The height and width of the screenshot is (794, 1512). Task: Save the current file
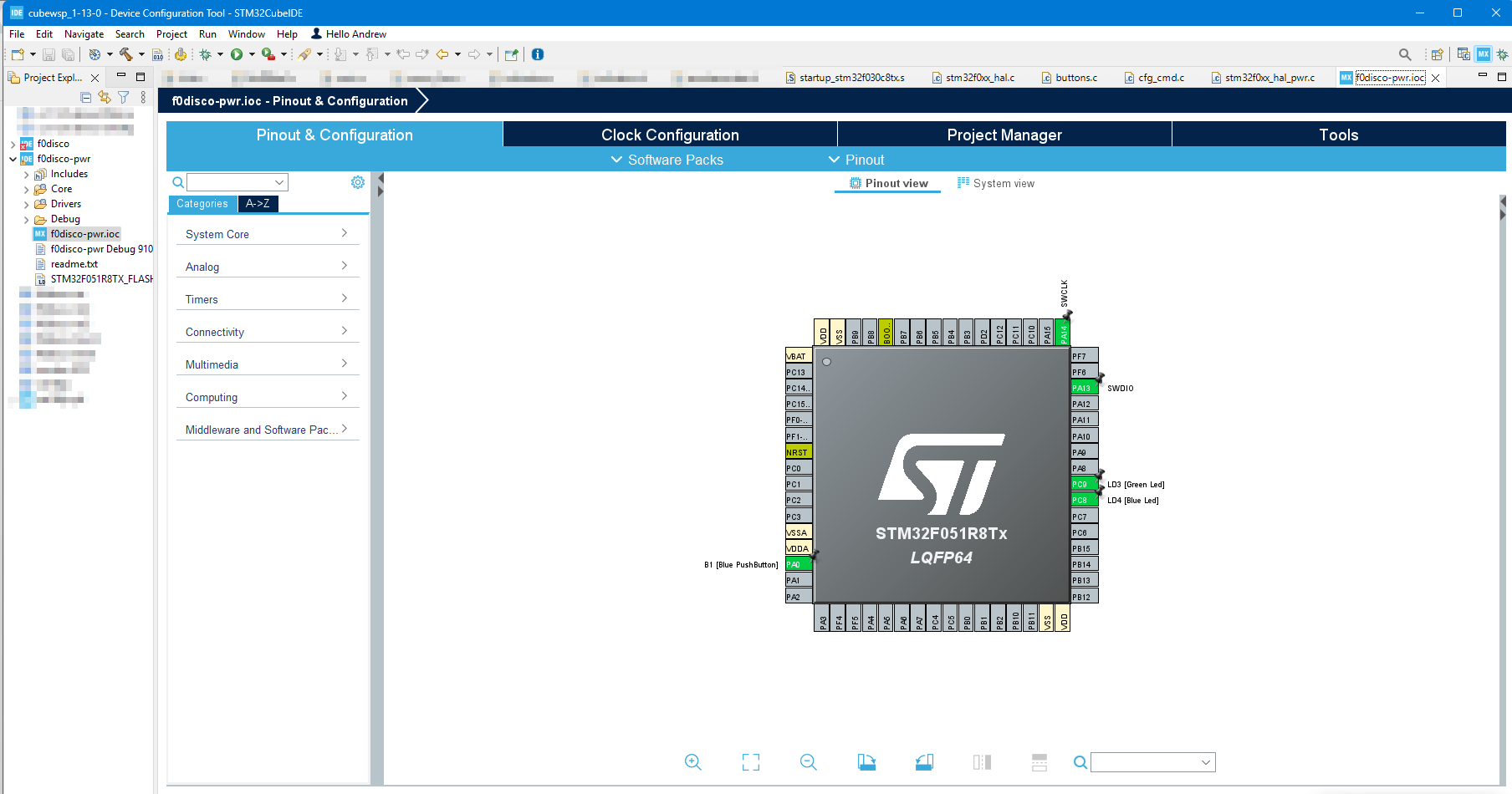48,54
